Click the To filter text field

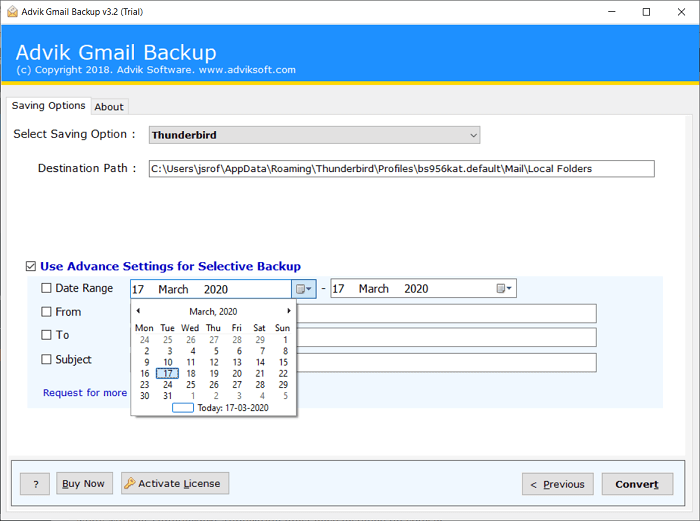(x=446, y=337)
